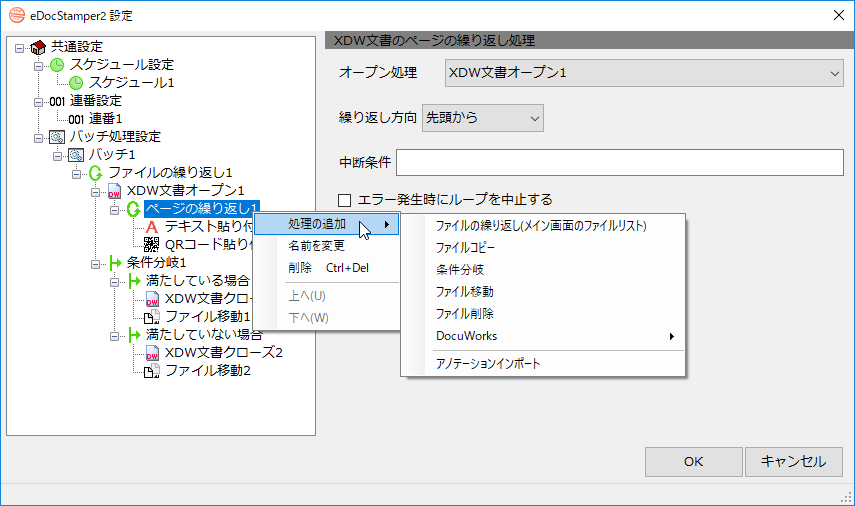This screenshot has height=506, width=855.
Task: Click the バッチ処理設定 gear icon
Action: point(57,137)
